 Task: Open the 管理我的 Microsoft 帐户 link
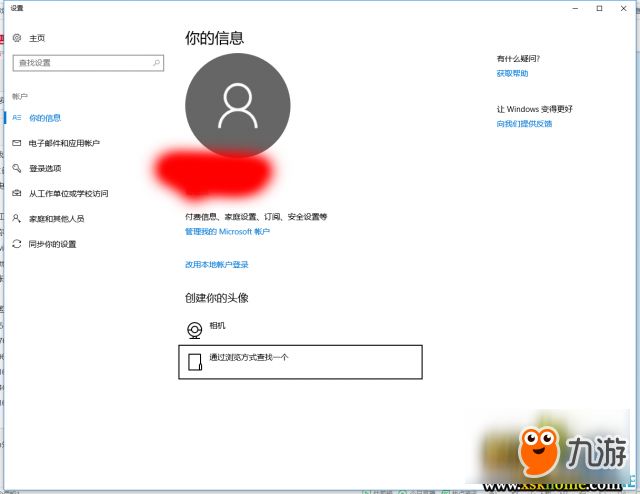[x=227, y=231]
